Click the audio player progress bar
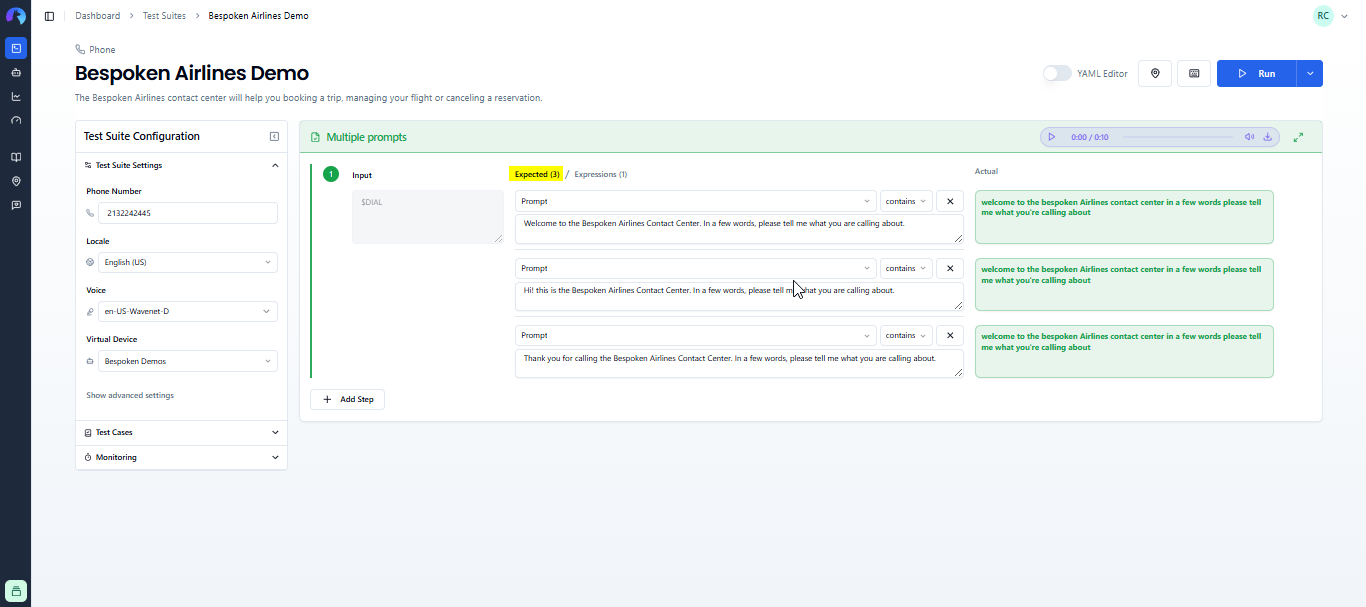Screen dimensions: 1366x607 tap(1177, 137)
